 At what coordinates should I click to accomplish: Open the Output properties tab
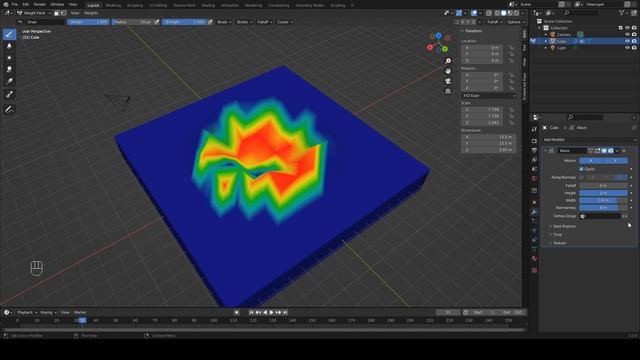coord(534,150)
